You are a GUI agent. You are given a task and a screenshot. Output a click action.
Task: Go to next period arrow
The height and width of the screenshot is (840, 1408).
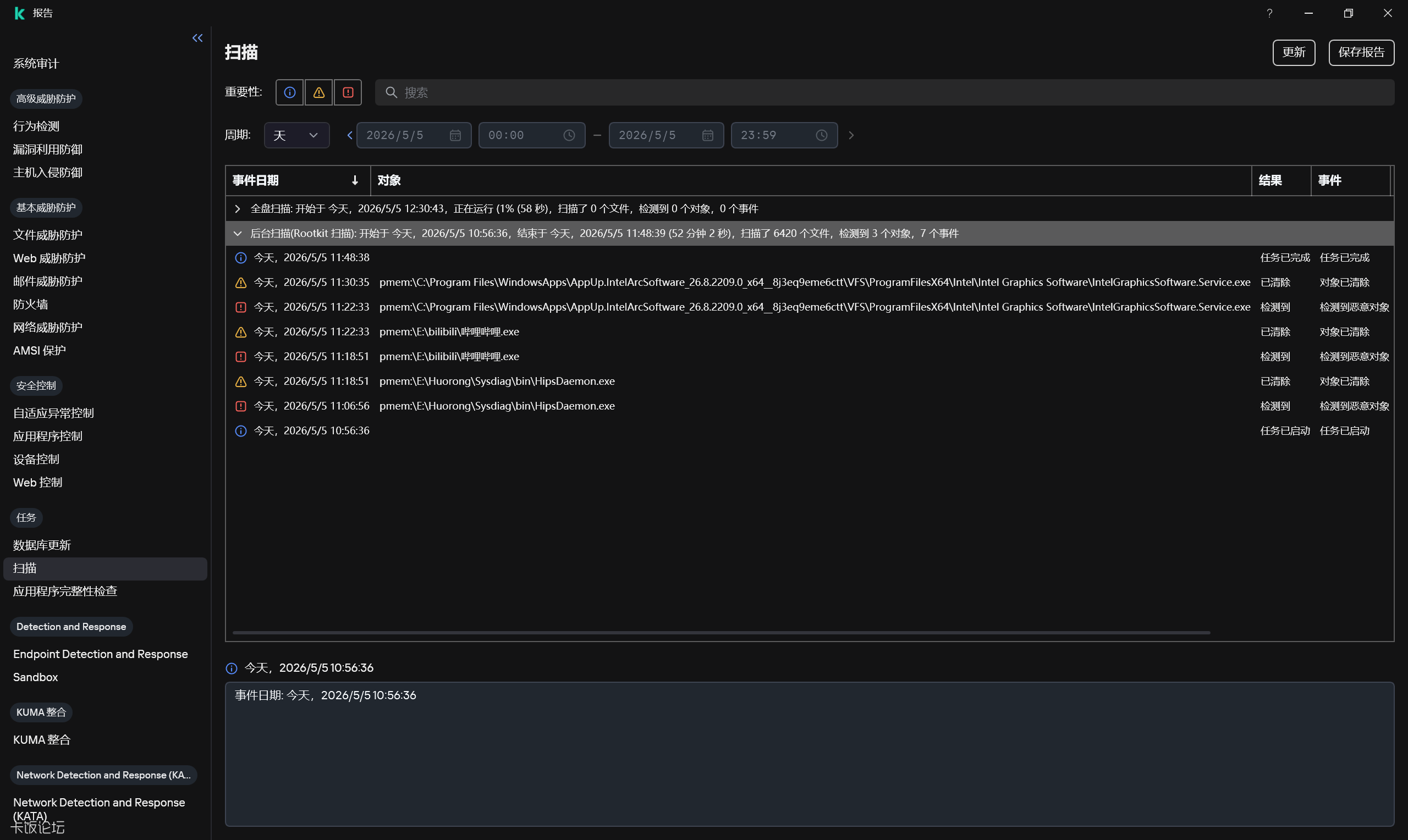[x=851, y=135]
